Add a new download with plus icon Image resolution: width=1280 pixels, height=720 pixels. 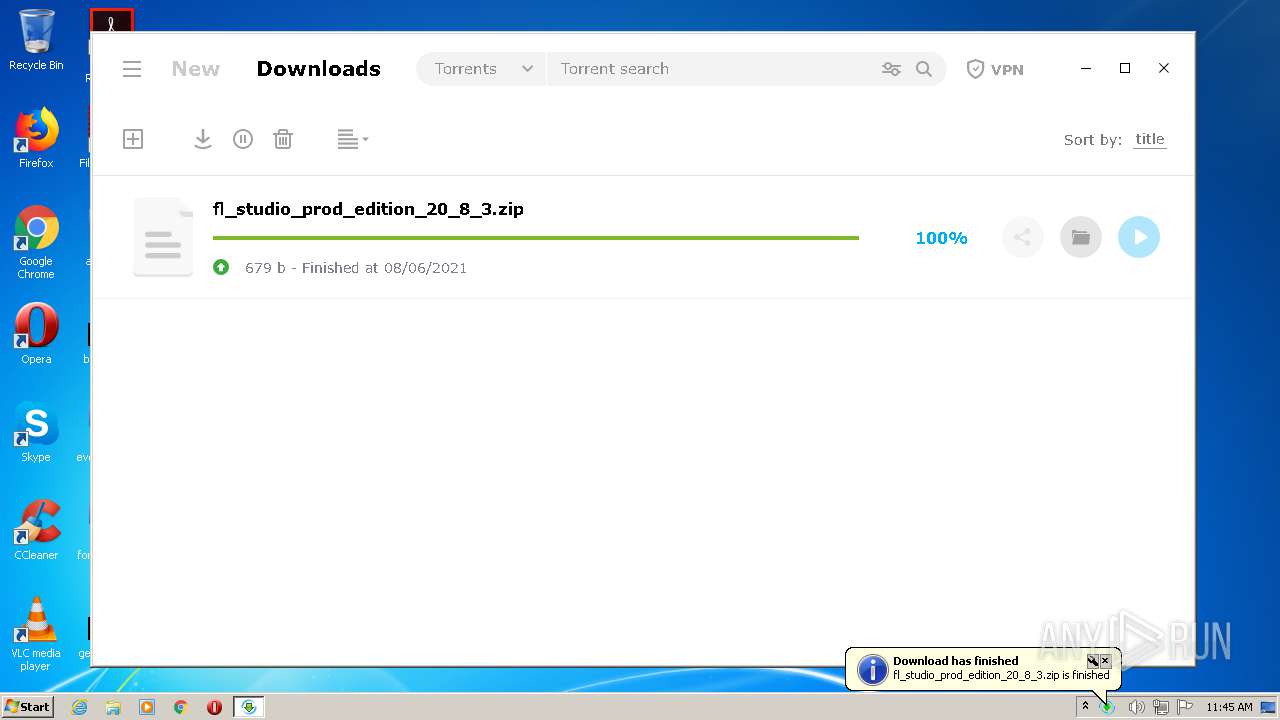pos(133,139)
